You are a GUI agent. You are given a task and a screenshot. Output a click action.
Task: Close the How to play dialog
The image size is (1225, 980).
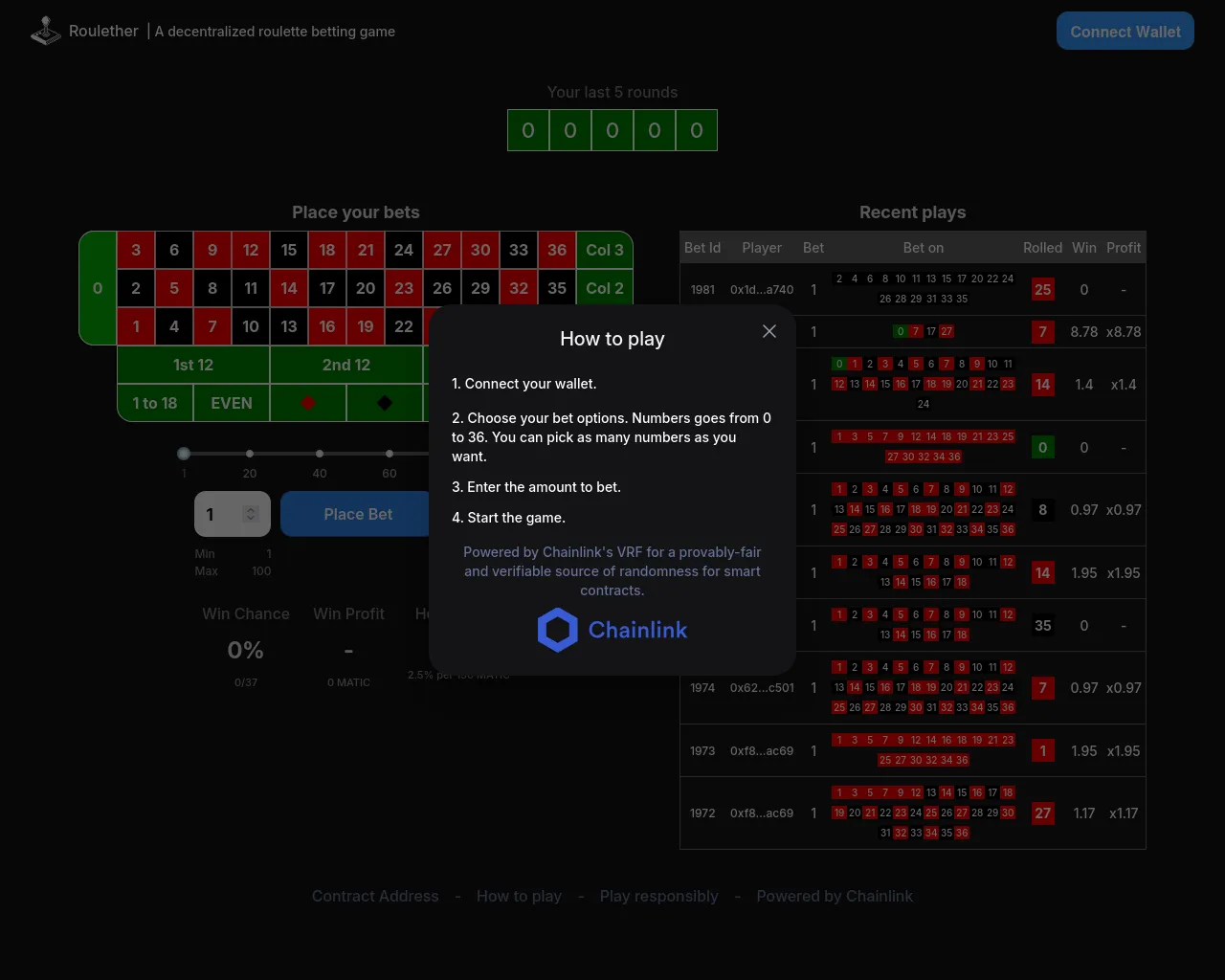pyautogui.click(x=769, y=331)
